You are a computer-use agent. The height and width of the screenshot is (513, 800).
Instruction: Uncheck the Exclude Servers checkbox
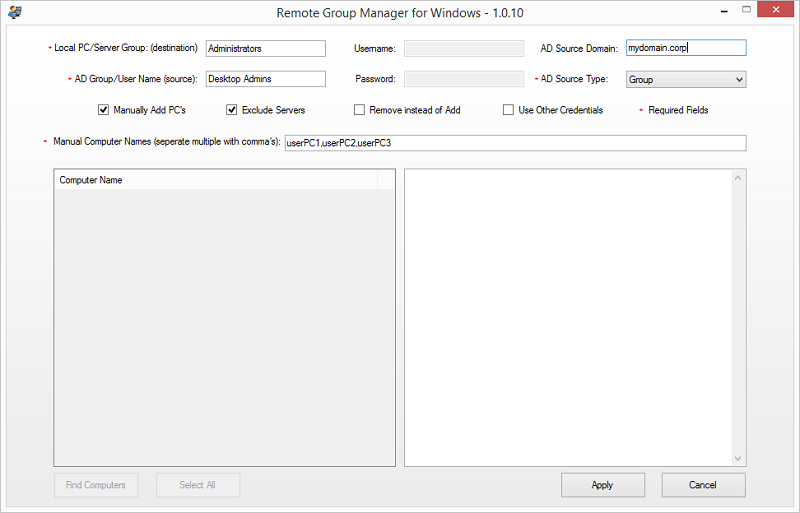[x=232, y=110]
